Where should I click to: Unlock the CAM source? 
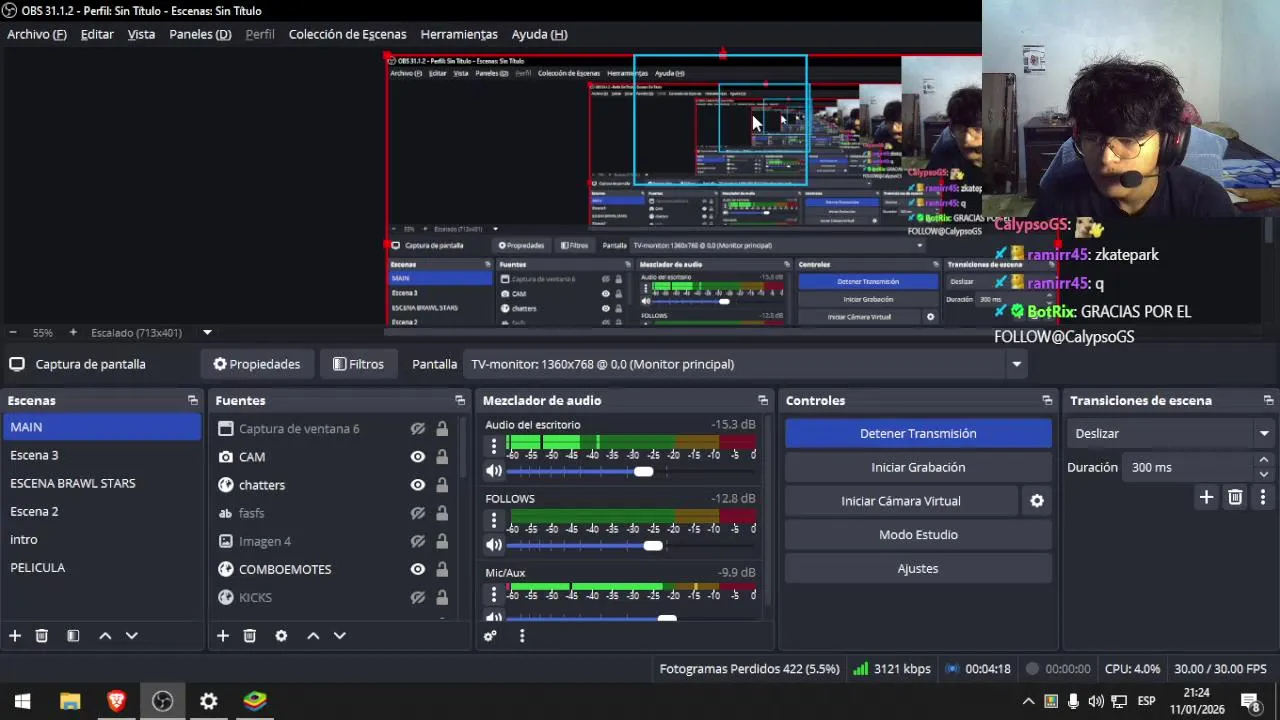[x=442, y=457]
